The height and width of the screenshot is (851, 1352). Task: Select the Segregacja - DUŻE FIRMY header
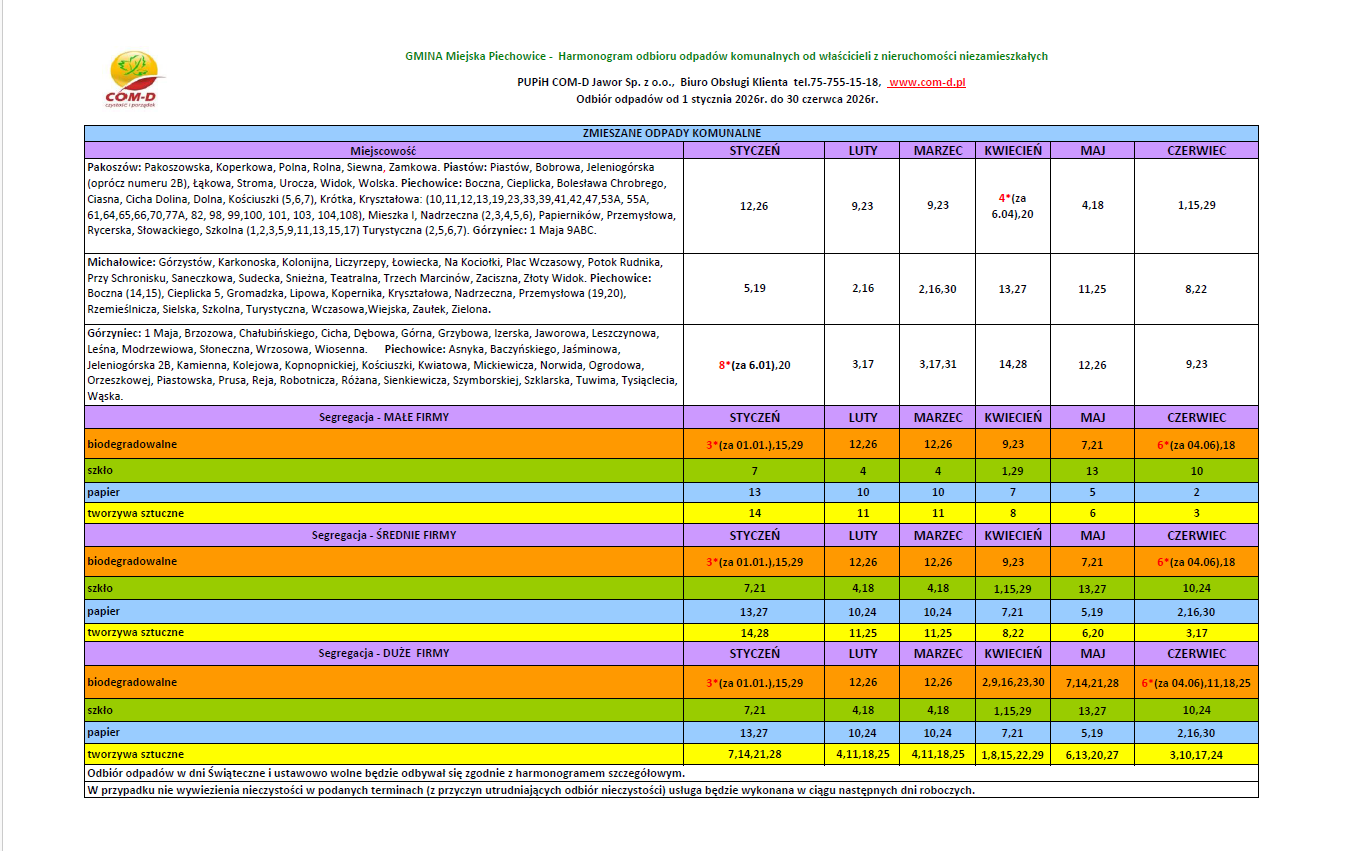click(383, 654)
